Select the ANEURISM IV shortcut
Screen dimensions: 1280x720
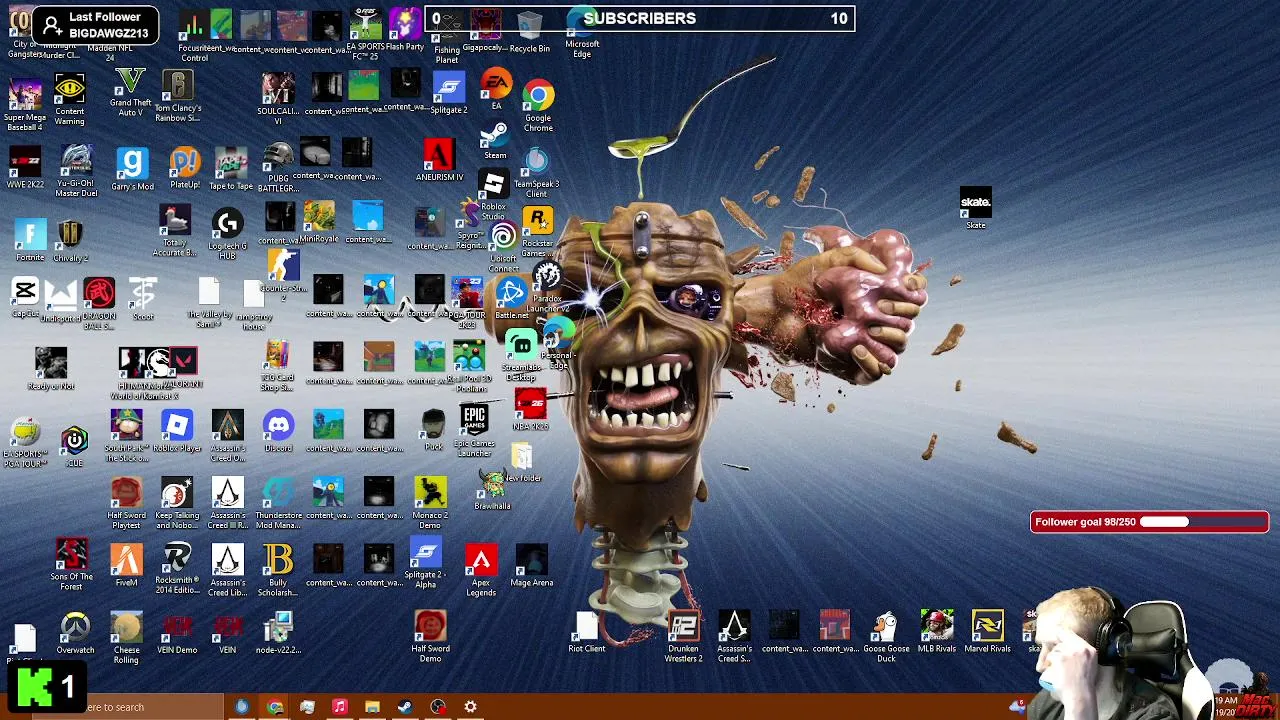[439, 160]
